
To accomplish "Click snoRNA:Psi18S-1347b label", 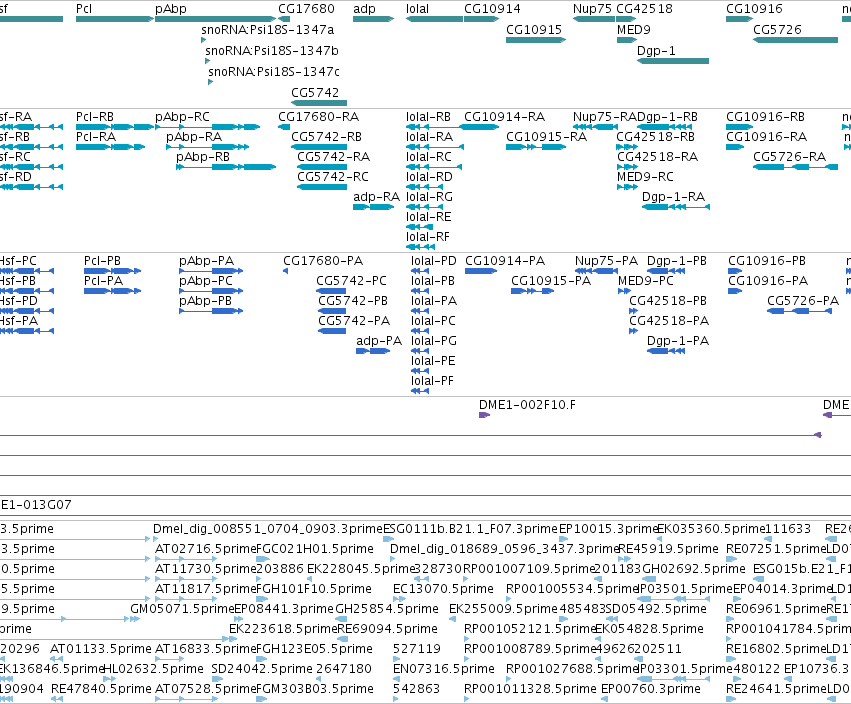I will [x=271, y=50].
